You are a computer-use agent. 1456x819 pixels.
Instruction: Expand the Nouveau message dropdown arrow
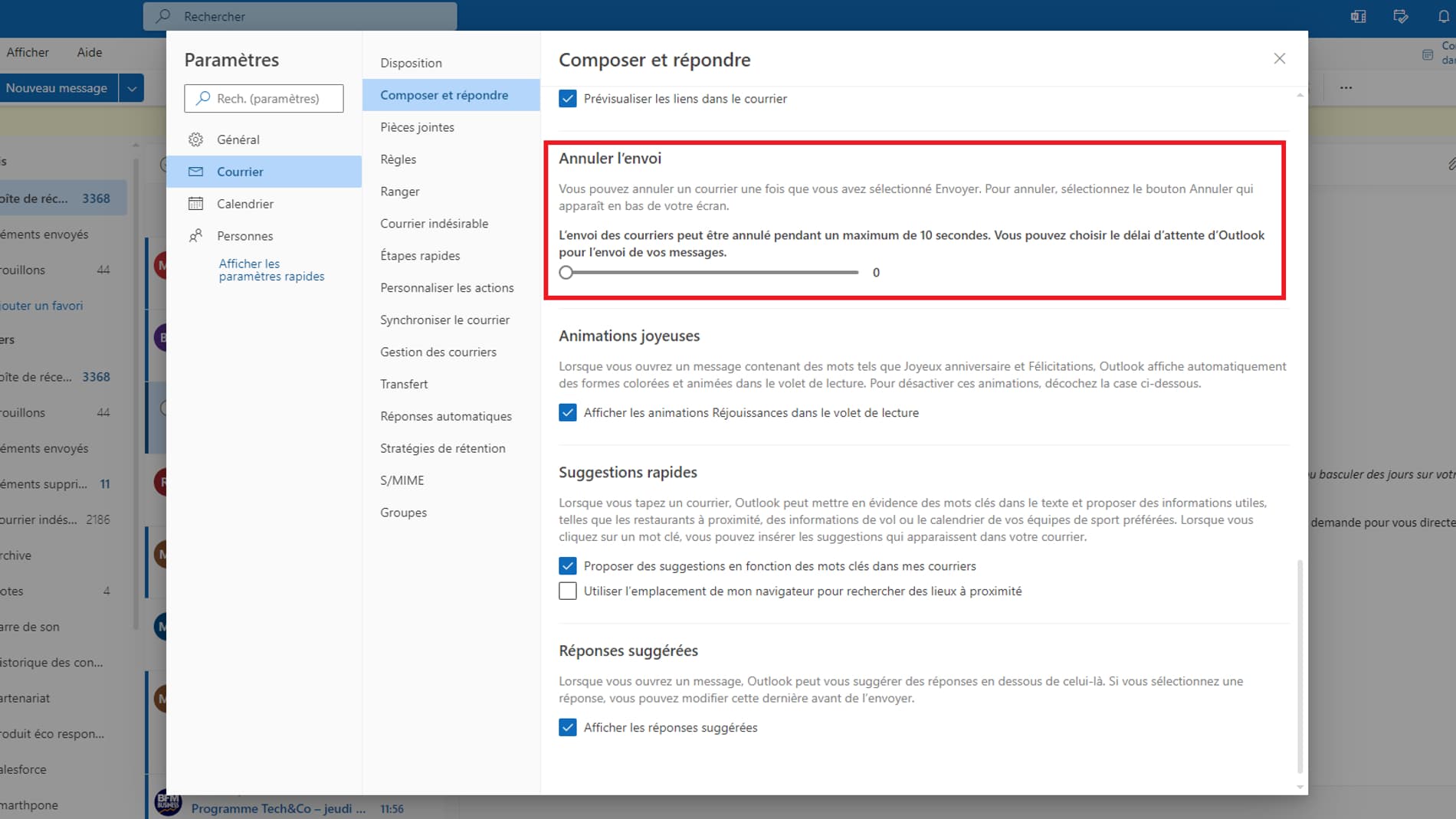[132, 88]
